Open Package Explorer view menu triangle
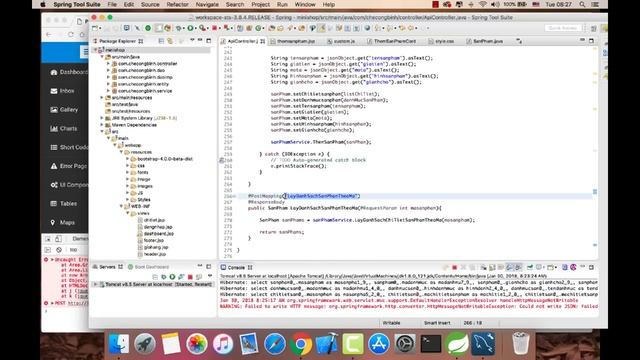Image resolution: width=640 pixels, height=360 pixels. pyautogui.click(x=191, y=41)
